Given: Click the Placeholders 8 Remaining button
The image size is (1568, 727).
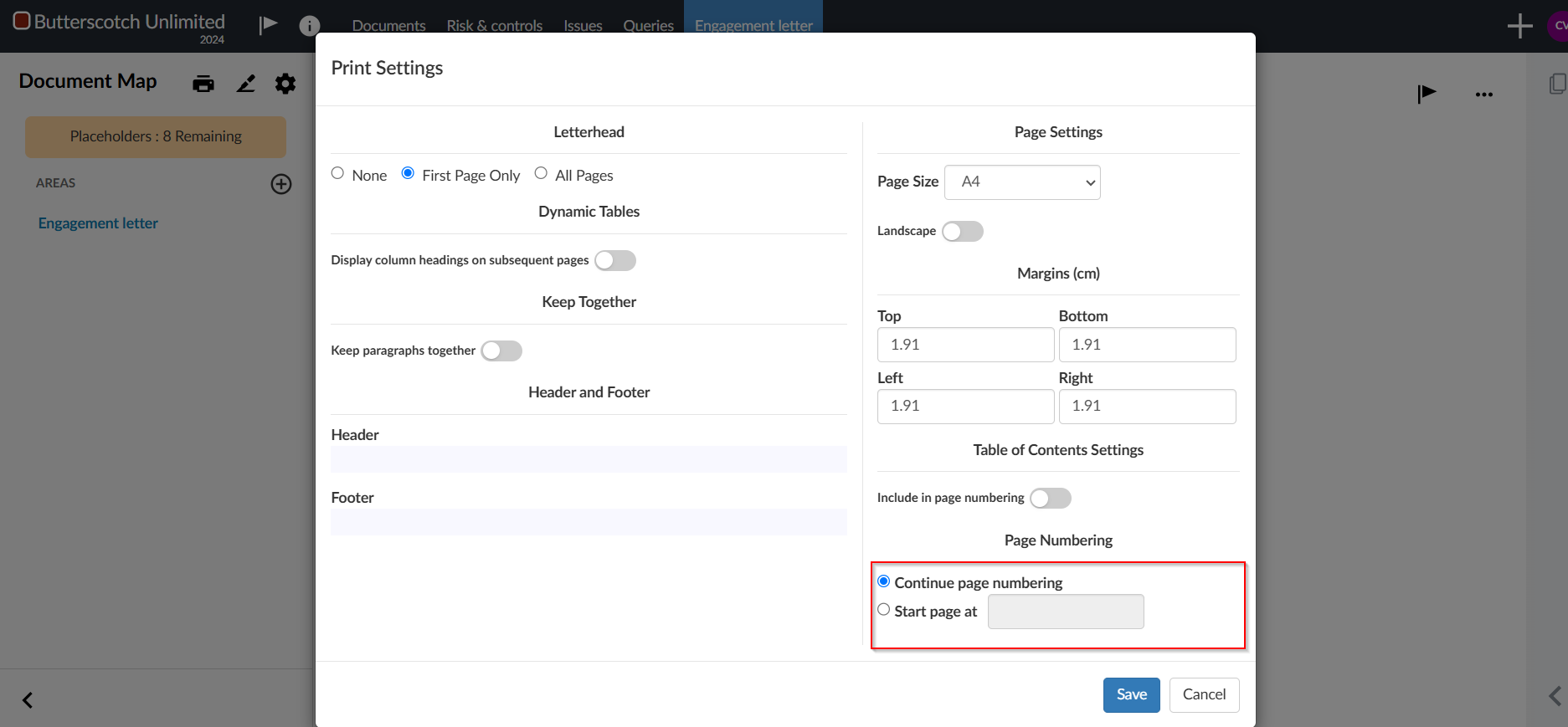Looking at the screenshot, I should coord(156,137).
